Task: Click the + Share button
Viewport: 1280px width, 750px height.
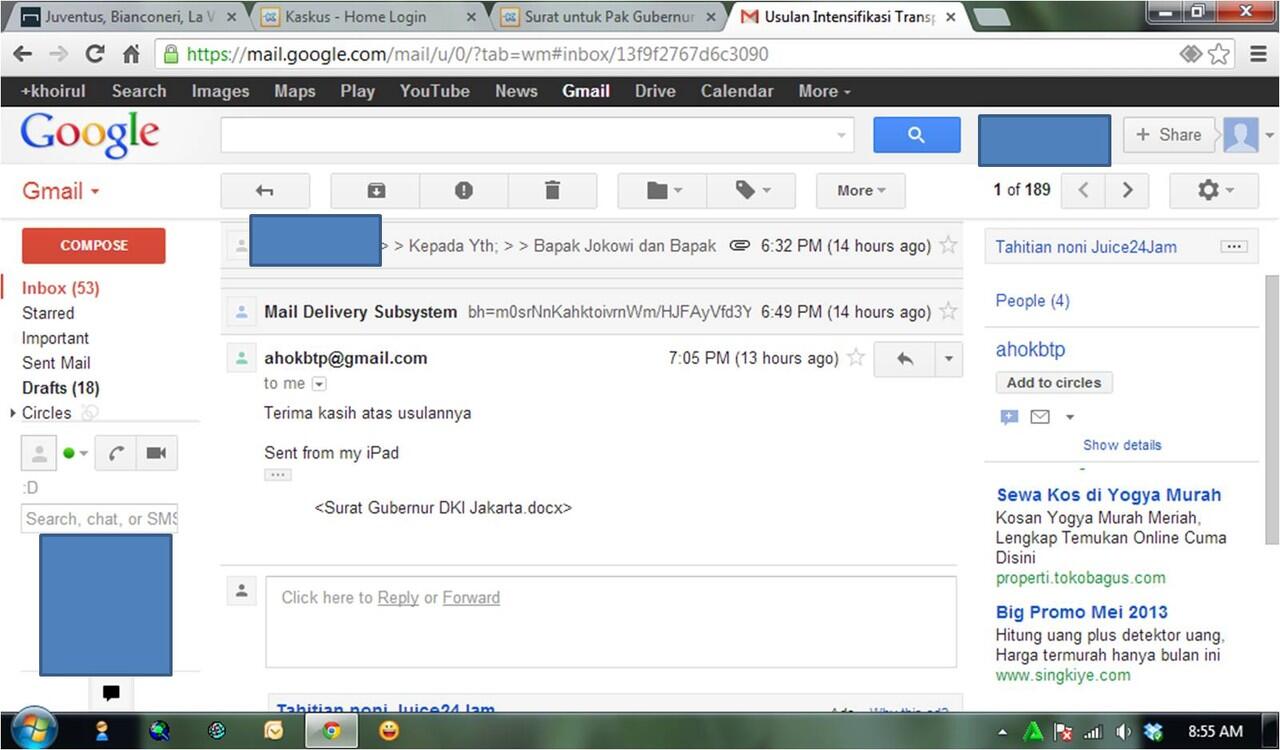Action: [x=1168, y=135]
